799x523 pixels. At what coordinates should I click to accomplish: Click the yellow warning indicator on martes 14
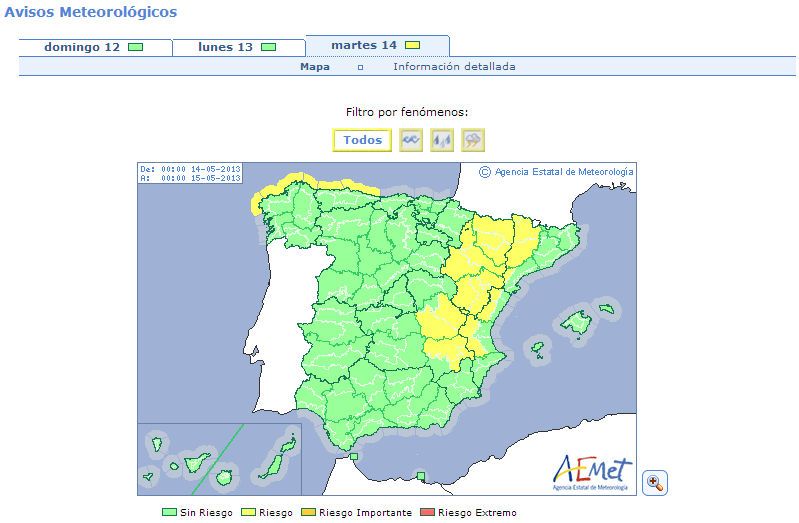pos(412,45)
